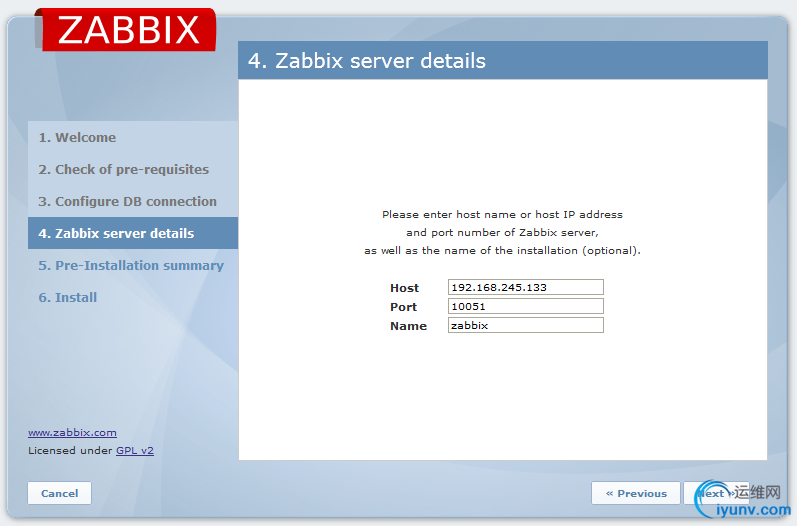
Task: Proceed with the Next button
Action: pos(716,493)
